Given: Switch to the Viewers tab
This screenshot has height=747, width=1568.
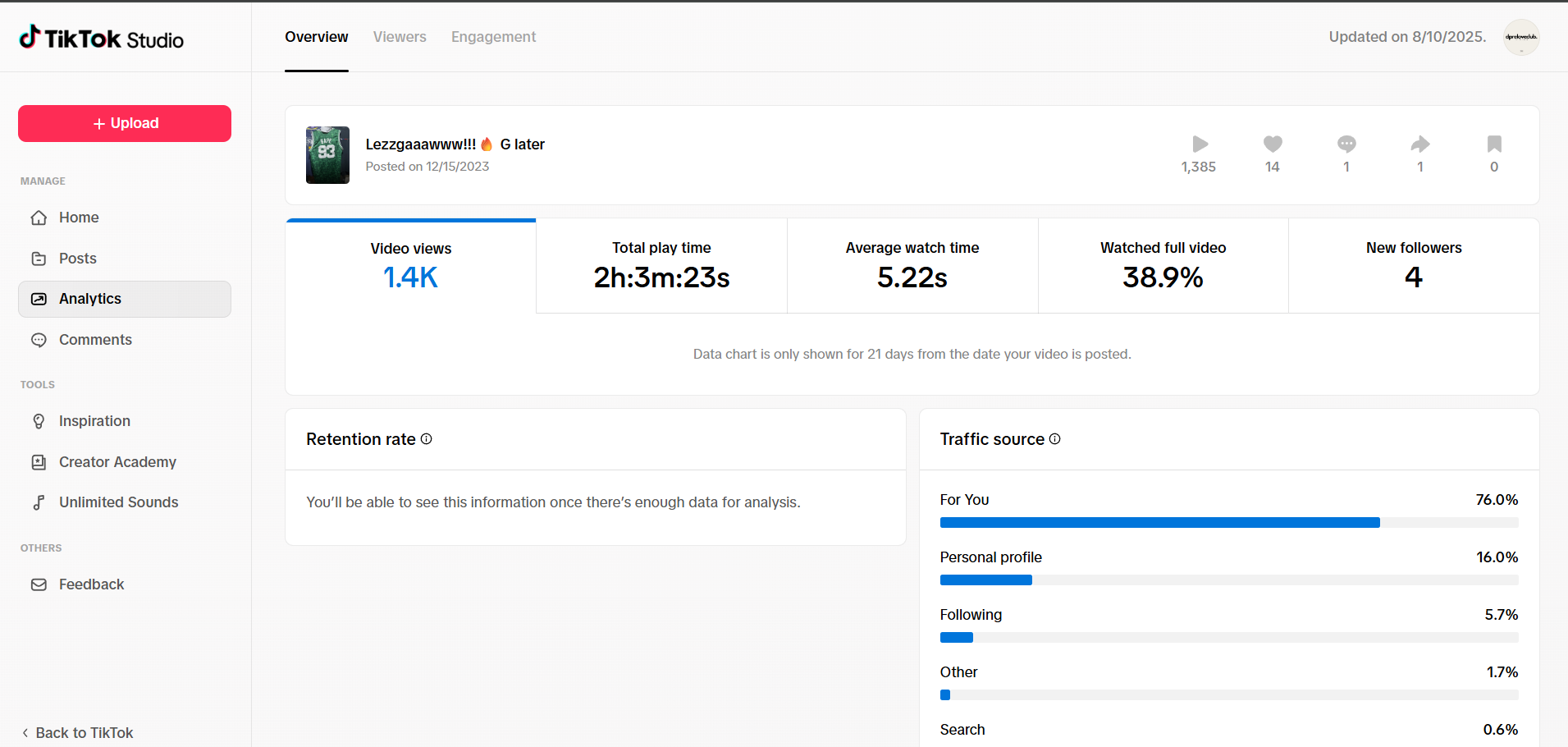Looking at the screenshot, I should click(x=400, y=37).
